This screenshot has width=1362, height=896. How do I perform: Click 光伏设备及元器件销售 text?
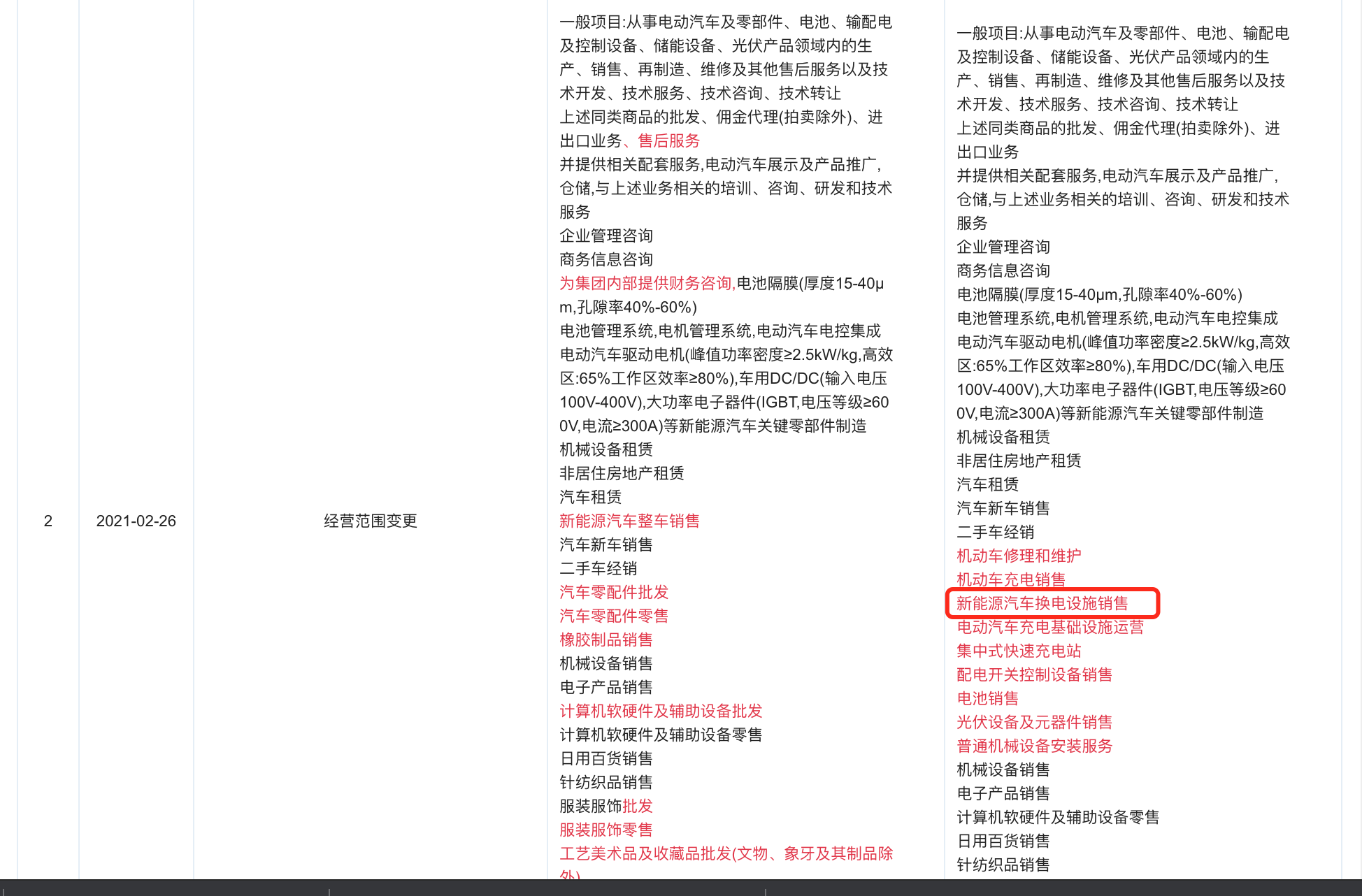1034,722
